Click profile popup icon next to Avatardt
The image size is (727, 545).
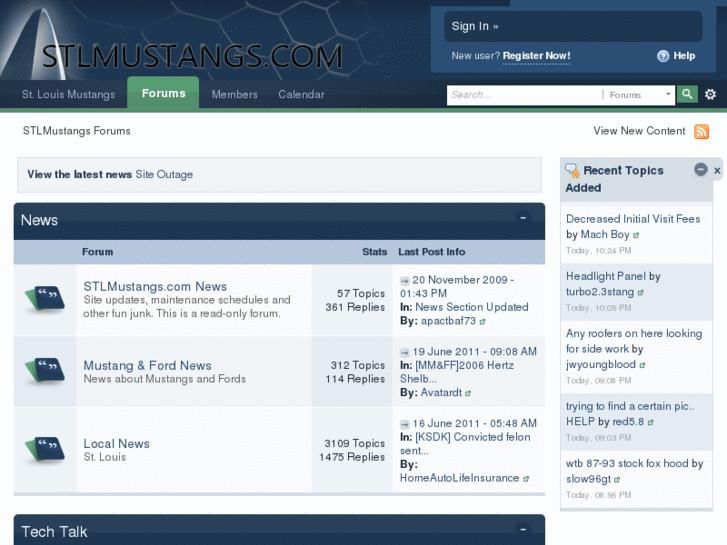point(468,394)
